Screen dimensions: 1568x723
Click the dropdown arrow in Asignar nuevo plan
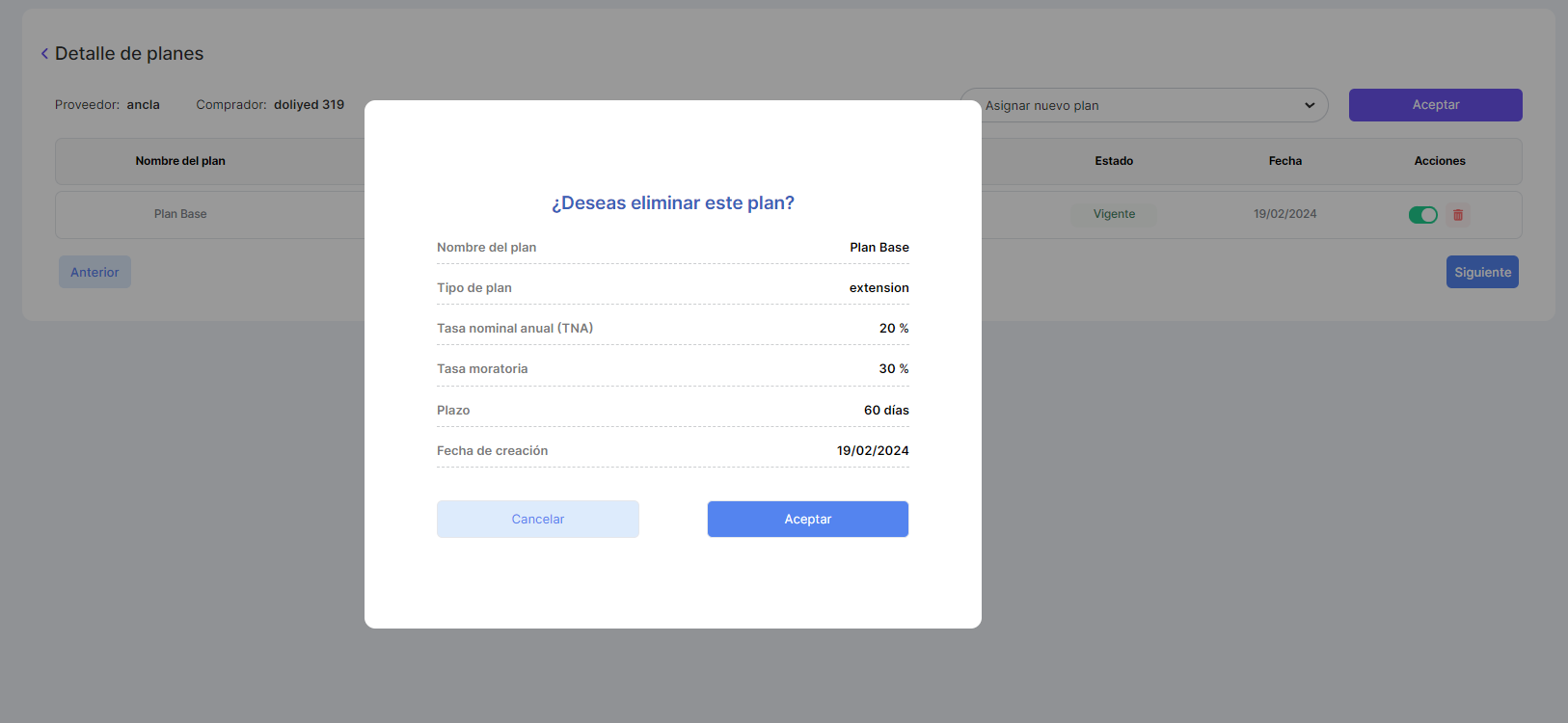1310,105
